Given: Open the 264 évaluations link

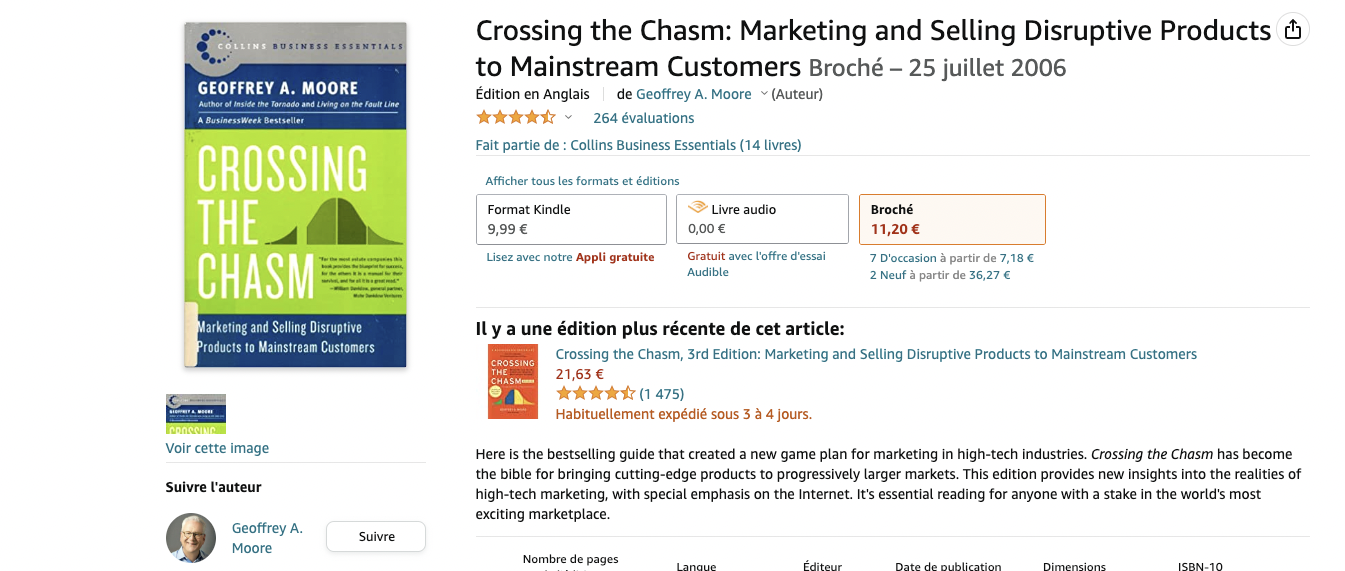Looking at the screenshot, I should (643, 118).
